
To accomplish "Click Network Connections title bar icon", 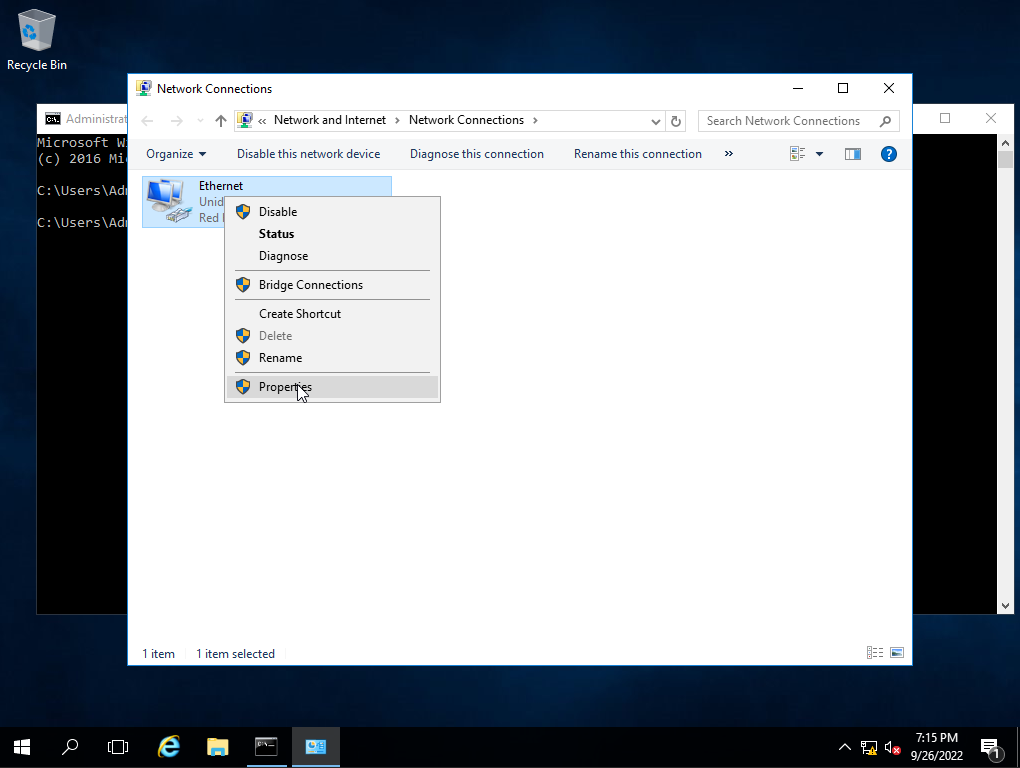I will tap(144, 88).
